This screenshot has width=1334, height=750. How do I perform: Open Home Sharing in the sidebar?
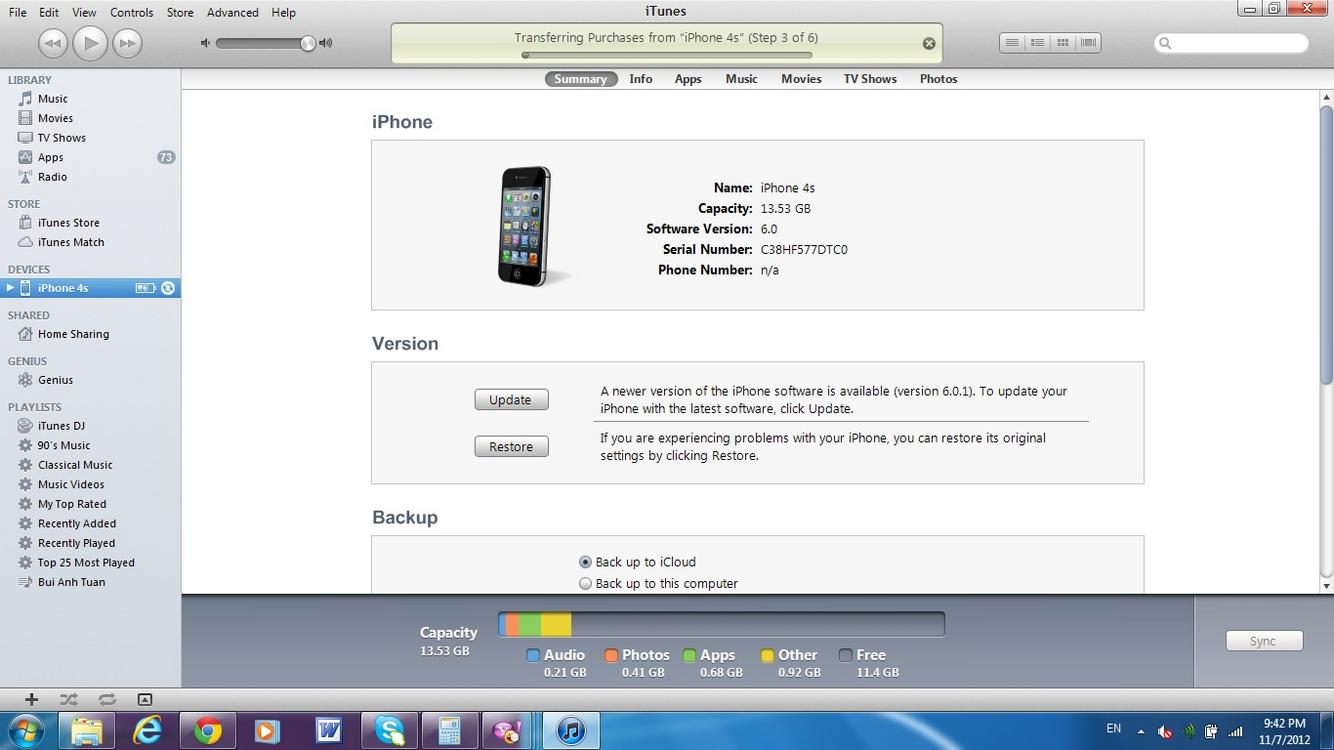(x=73, y=334)
